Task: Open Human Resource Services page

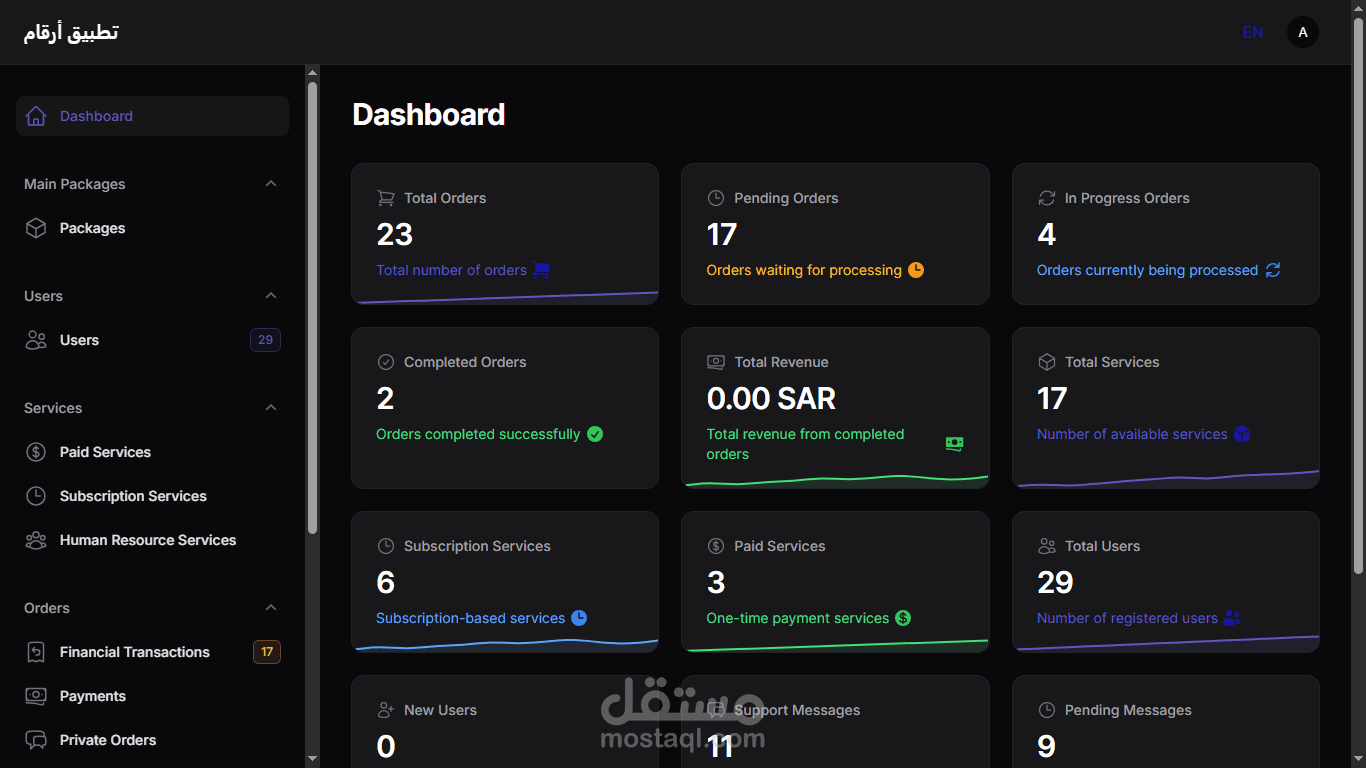Action: pyautogui.click(x=152, y=540)
